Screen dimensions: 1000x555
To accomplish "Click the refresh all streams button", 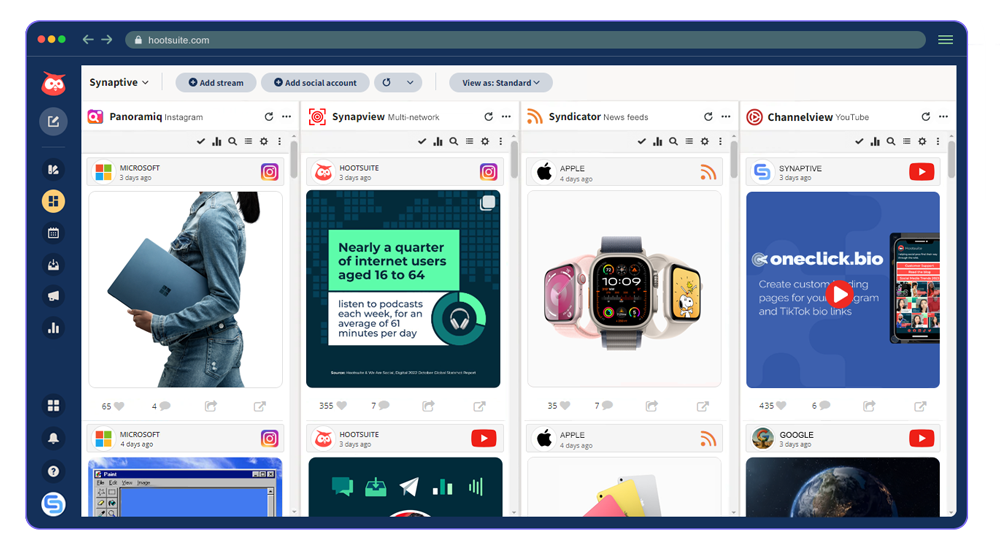I will coord(386,83).
